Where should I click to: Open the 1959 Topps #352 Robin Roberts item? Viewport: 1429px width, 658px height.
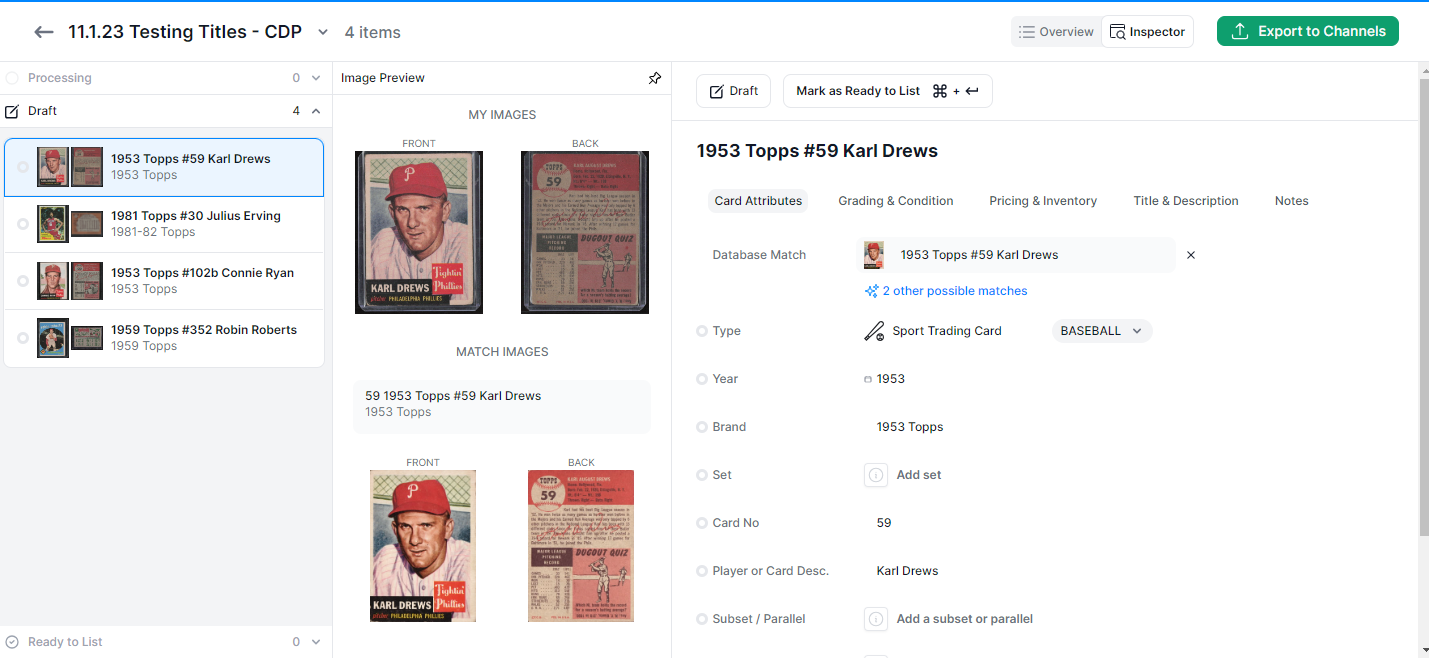[x=164, y=338]
